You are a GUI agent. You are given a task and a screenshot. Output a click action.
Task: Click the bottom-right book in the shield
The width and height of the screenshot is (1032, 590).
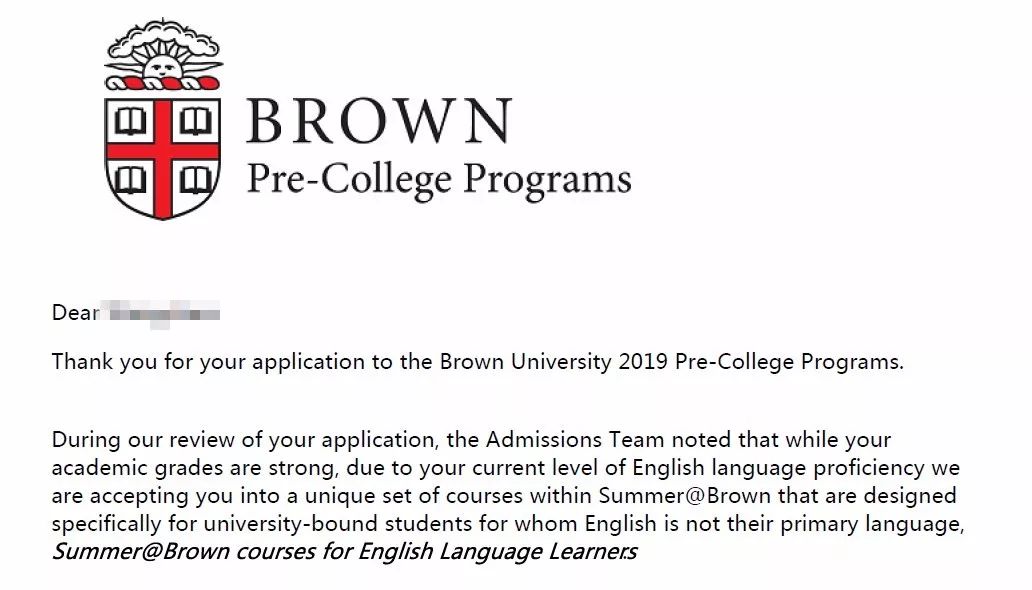[x=196, y=181]
